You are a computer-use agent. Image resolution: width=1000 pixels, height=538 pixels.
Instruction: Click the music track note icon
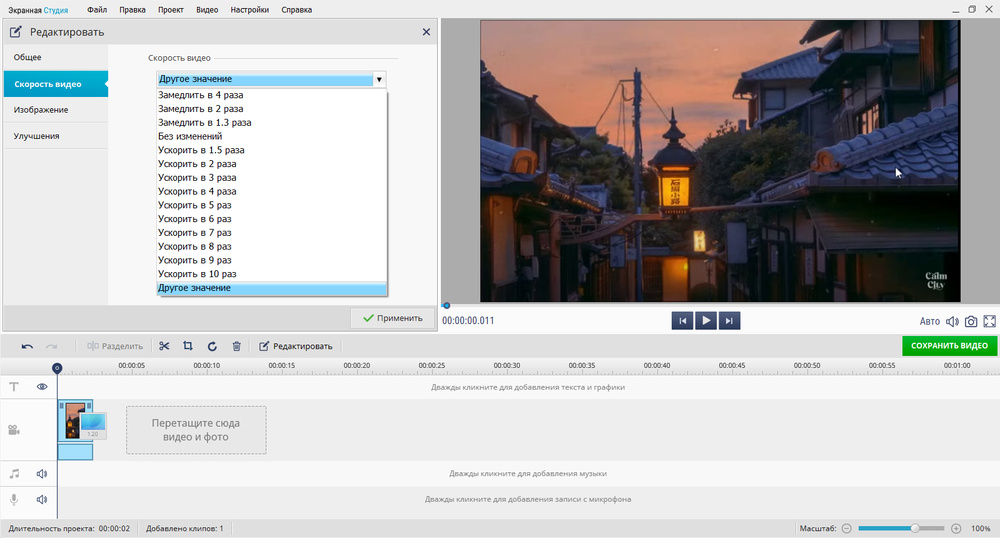[14, 474]
